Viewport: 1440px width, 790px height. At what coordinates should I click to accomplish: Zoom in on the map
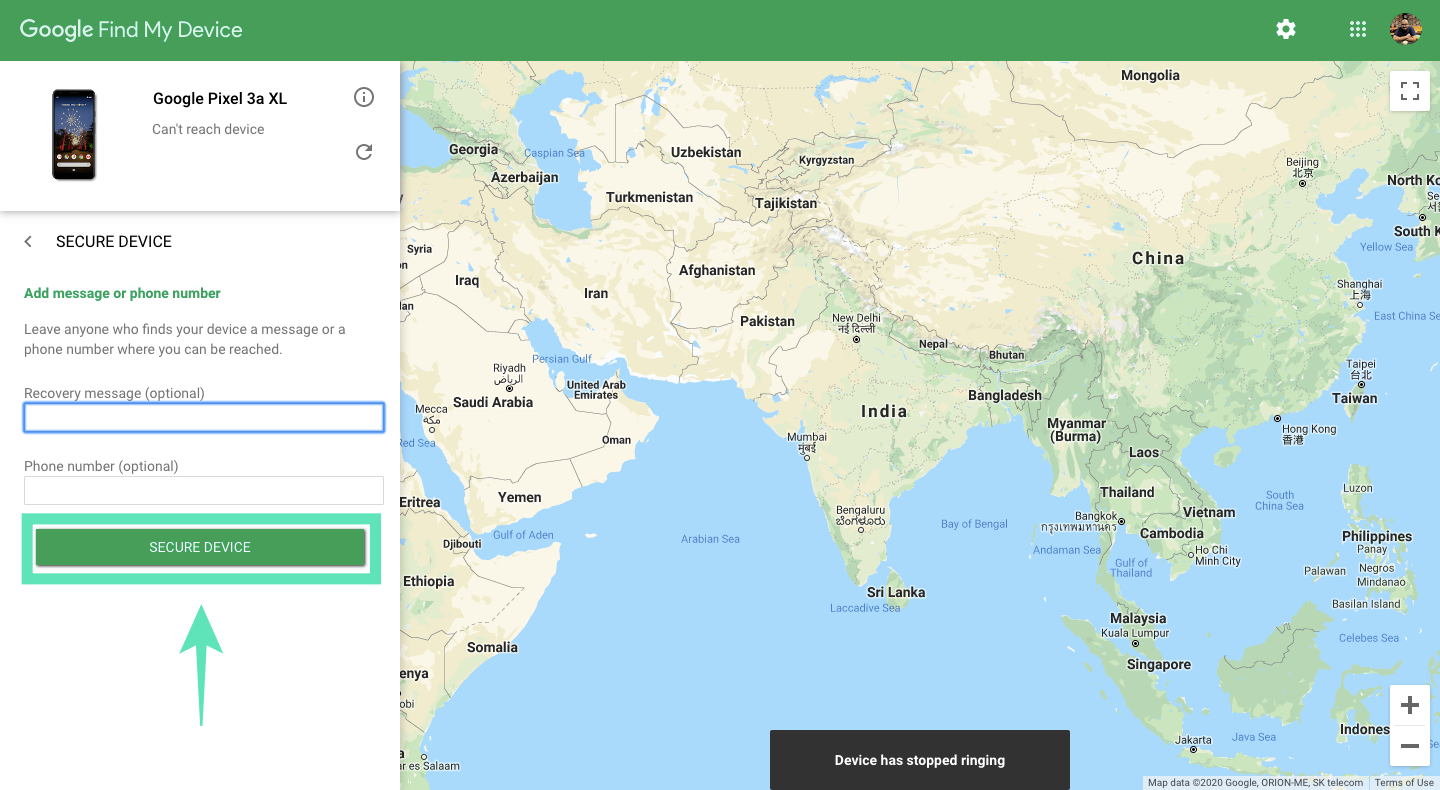pos(1410,706)
